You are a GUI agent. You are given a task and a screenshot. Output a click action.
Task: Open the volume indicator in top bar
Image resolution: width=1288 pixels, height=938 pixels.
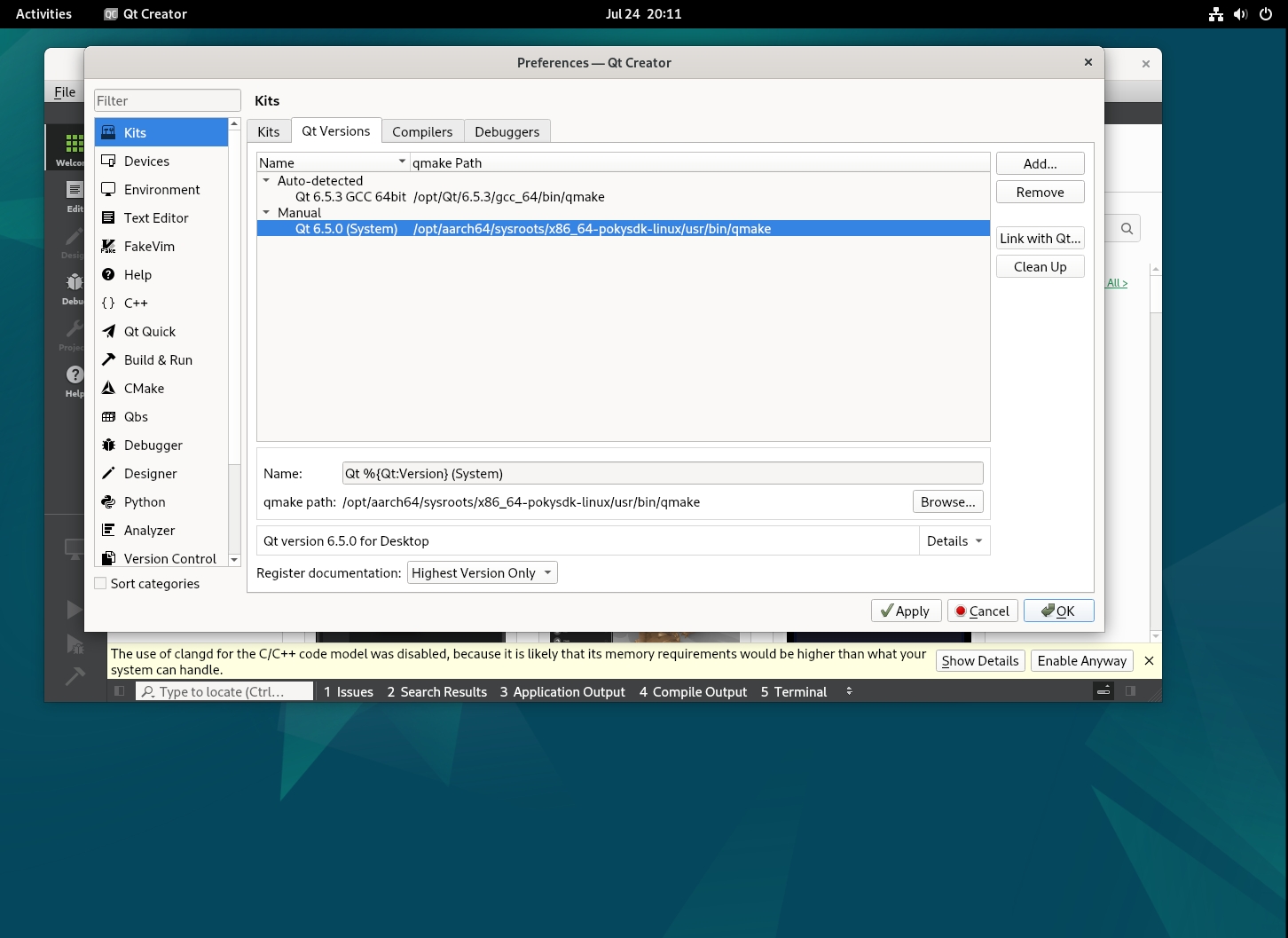(1240, 13)
